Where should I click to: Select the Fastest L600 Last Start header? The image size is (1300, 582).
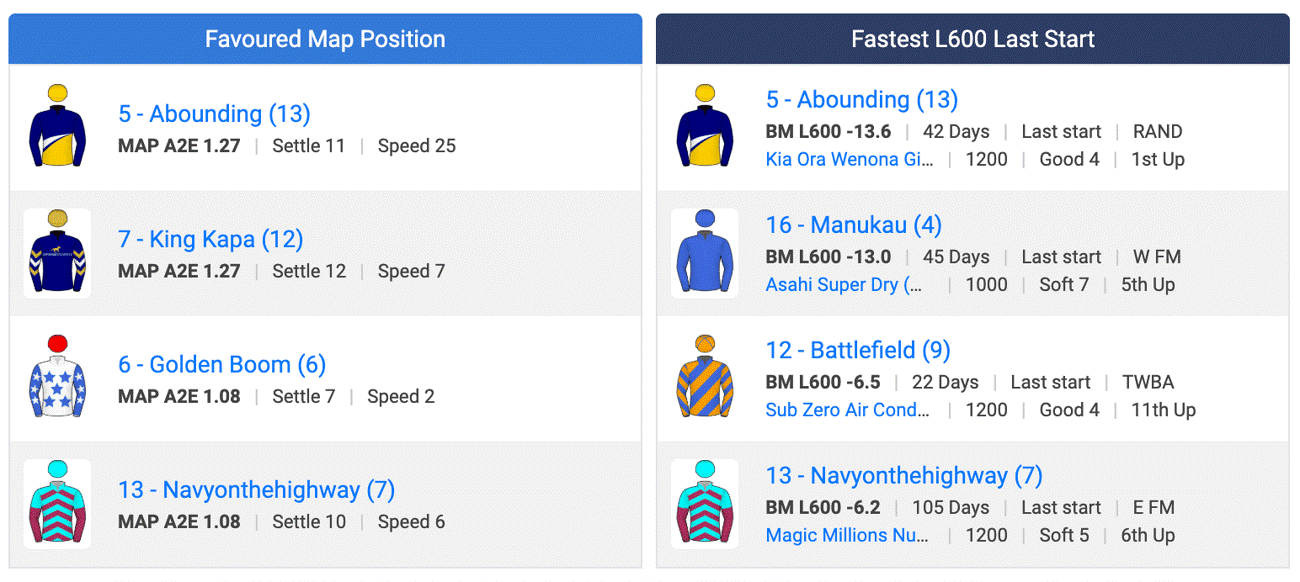click(x=972, y=39)
